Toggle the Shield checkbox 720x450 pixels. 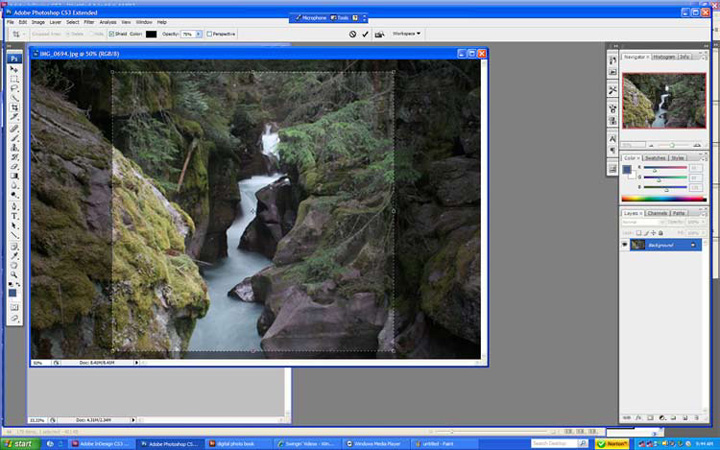111,34
